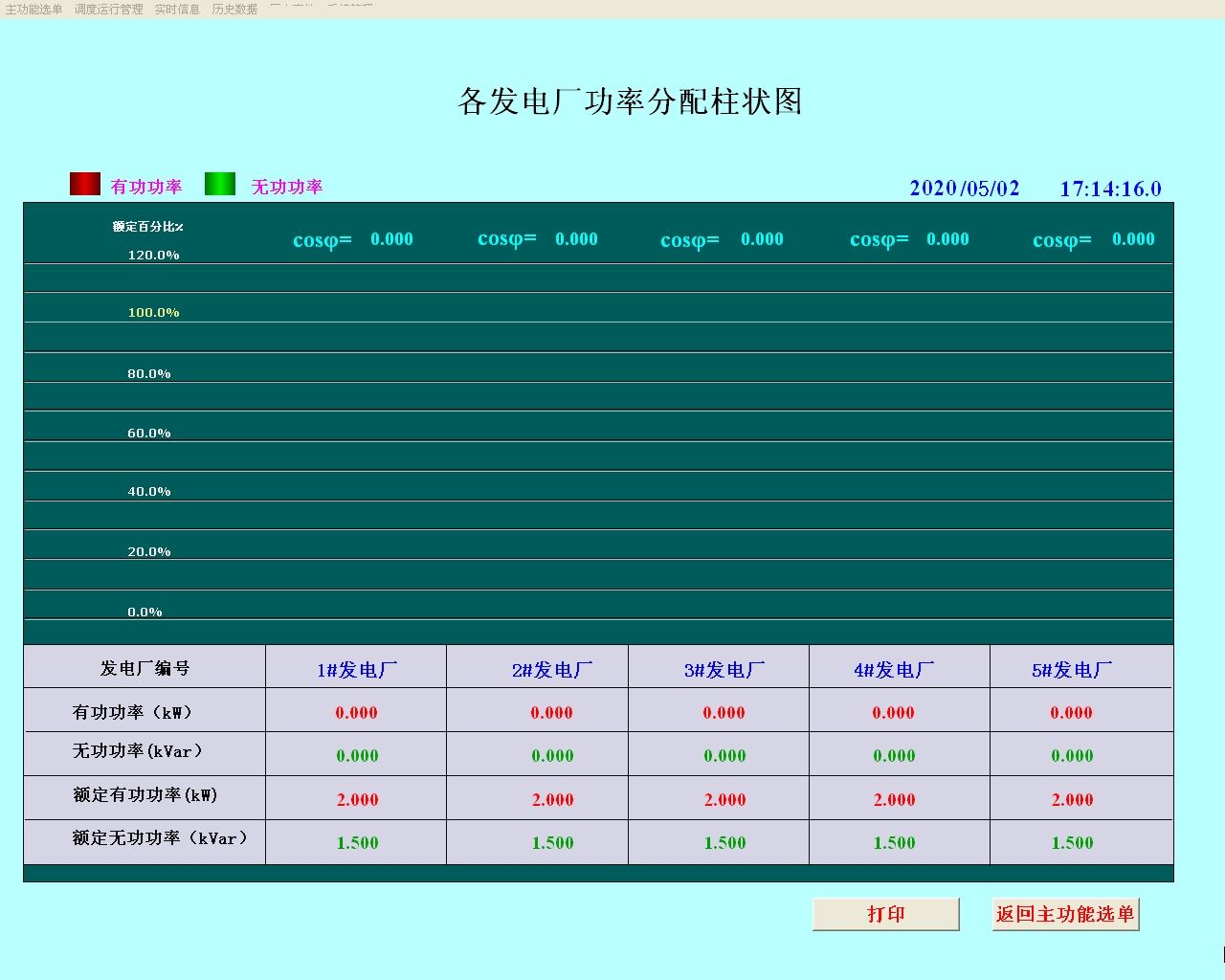The height and width of the screenshot is (980, 1225).
Task: Select the 无功功率 legend label
Action: pos(287,187)
